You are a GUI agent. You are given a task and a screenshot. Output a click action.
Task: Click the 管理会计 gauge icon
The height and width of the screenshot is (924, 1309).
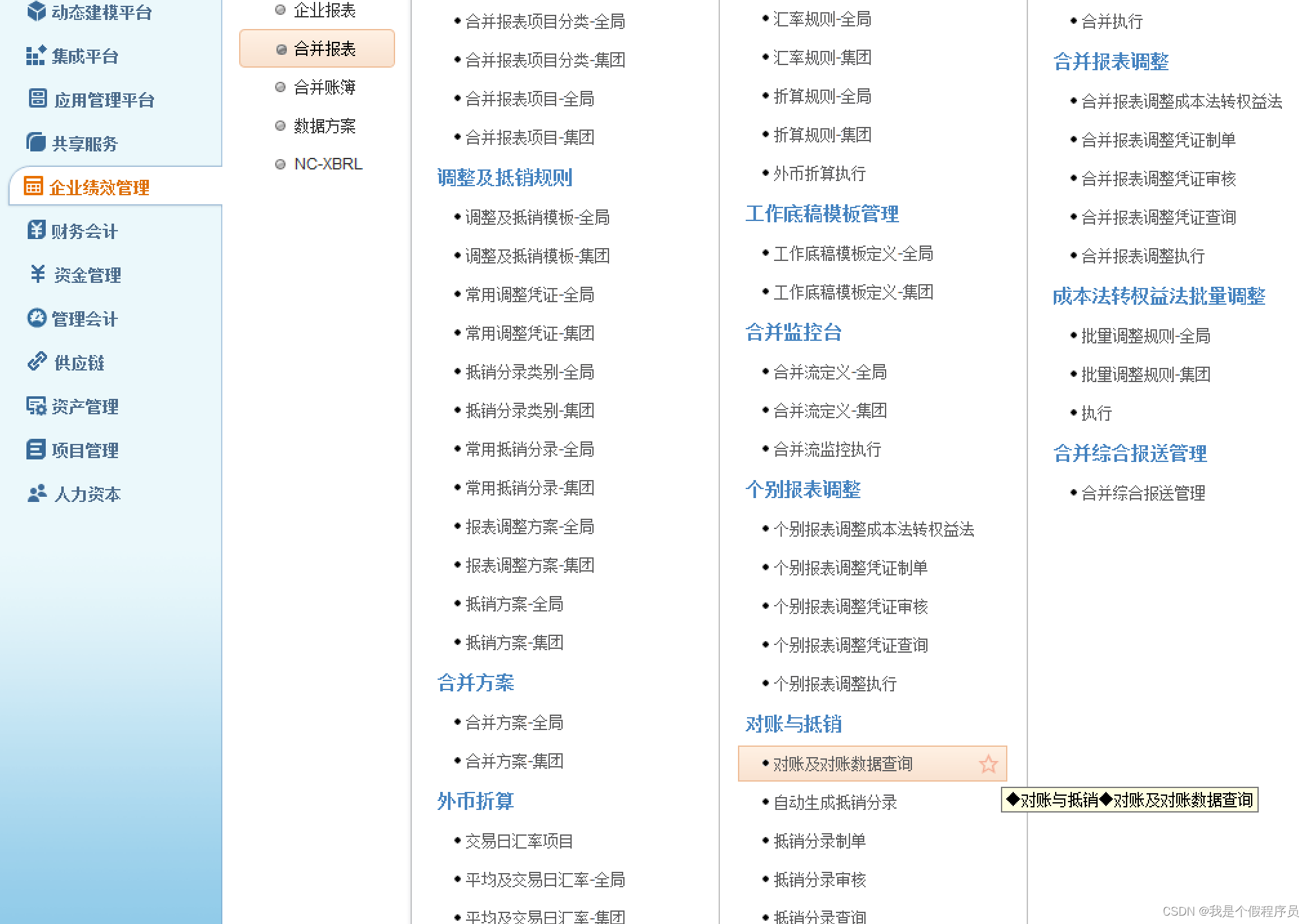pos(37,318)
